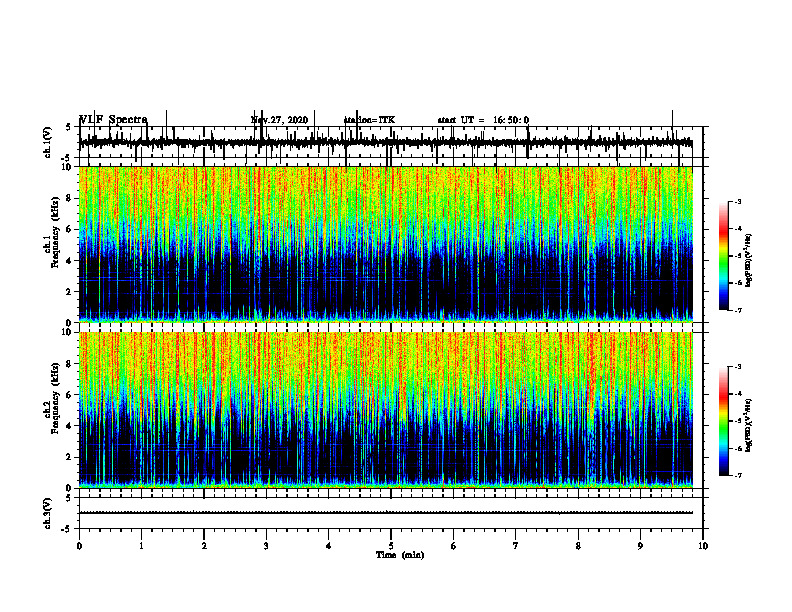The height and width of the screenshot is (612, 792).
Task: Click the "5" tick on the ch.1(V) axis
Action: 69,127
